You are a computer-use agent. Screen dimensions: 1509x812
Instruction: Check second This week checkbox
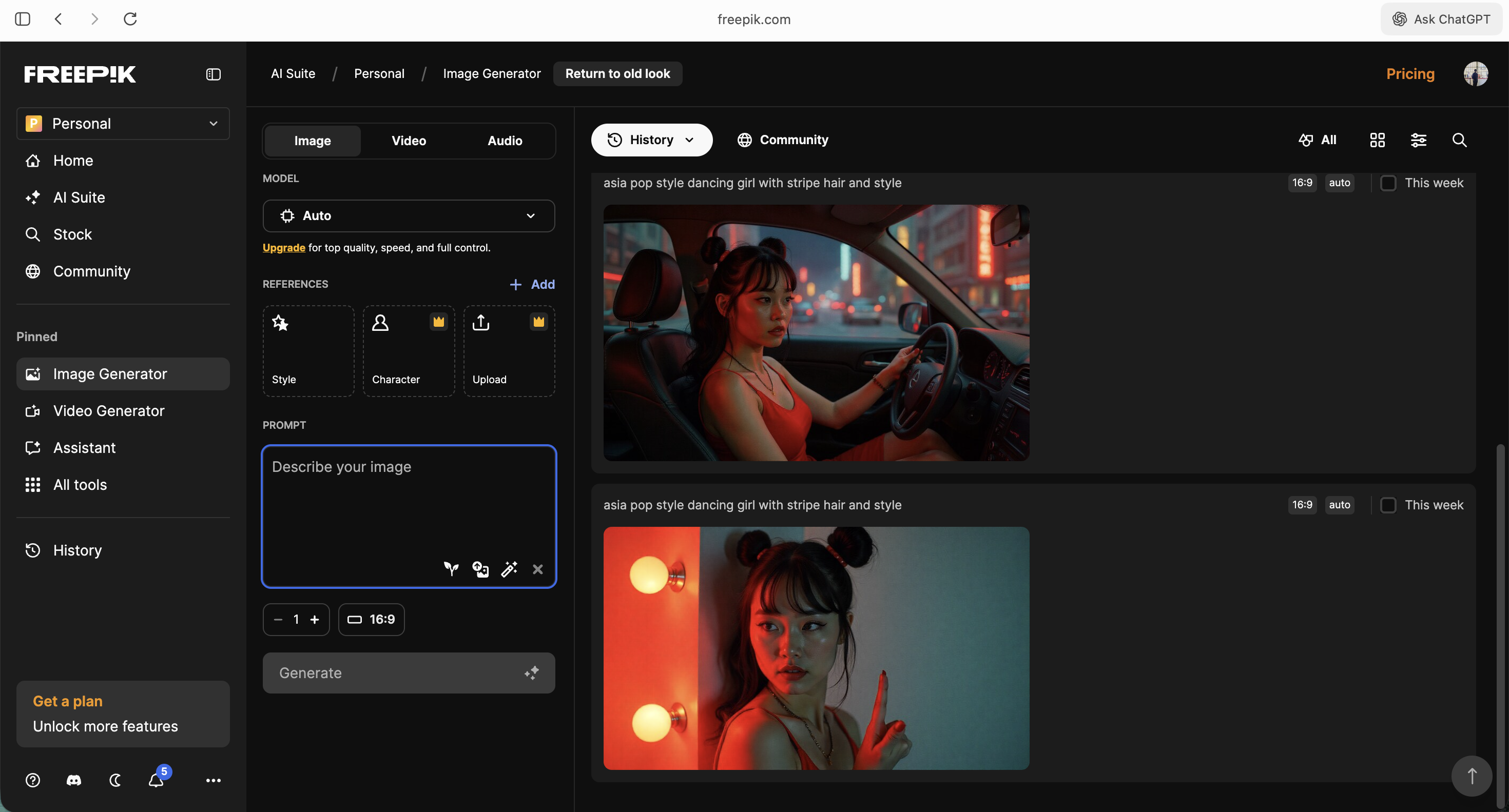pos(1388,505)
